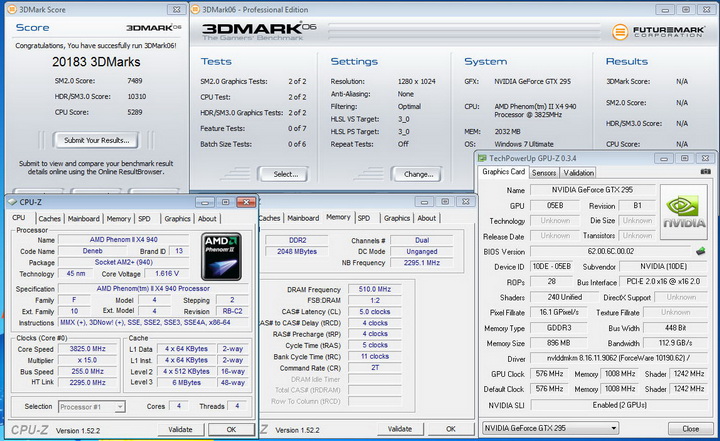The height and width of the screenshot is (441, 720).
Task: Open the SPD tab in front CPU-Z window
Action: (145, 219)
